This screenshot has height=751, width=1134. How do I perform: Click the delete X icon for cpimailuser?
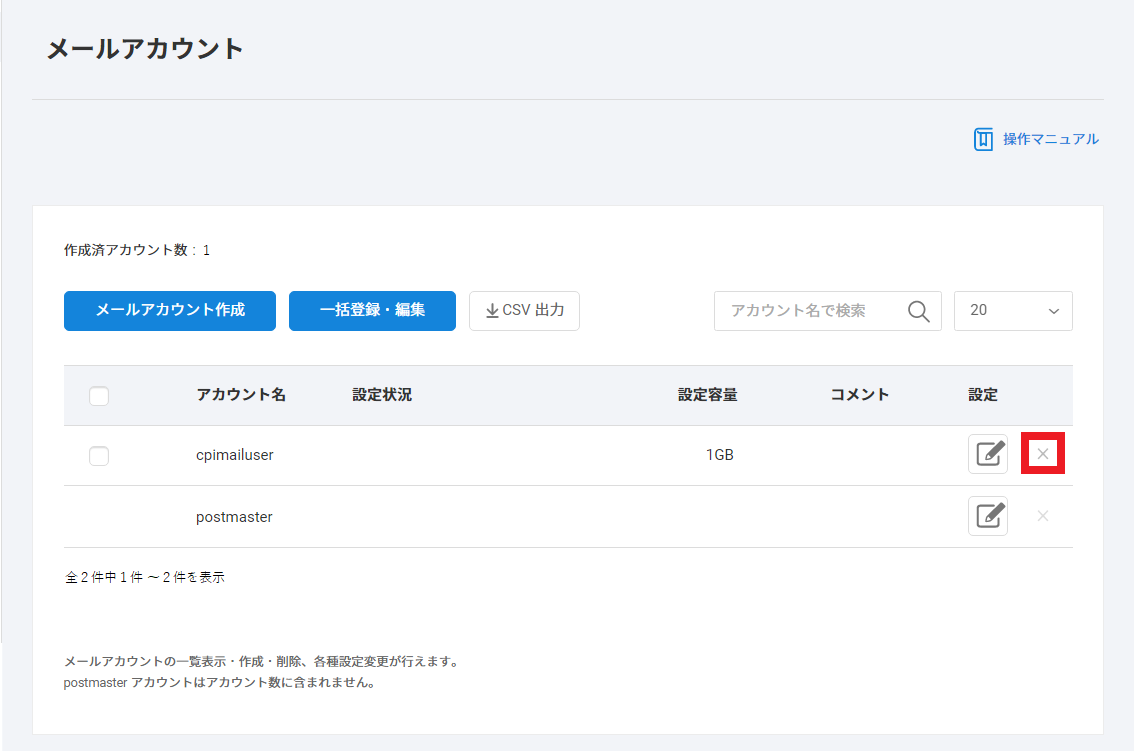(1042, 454)
